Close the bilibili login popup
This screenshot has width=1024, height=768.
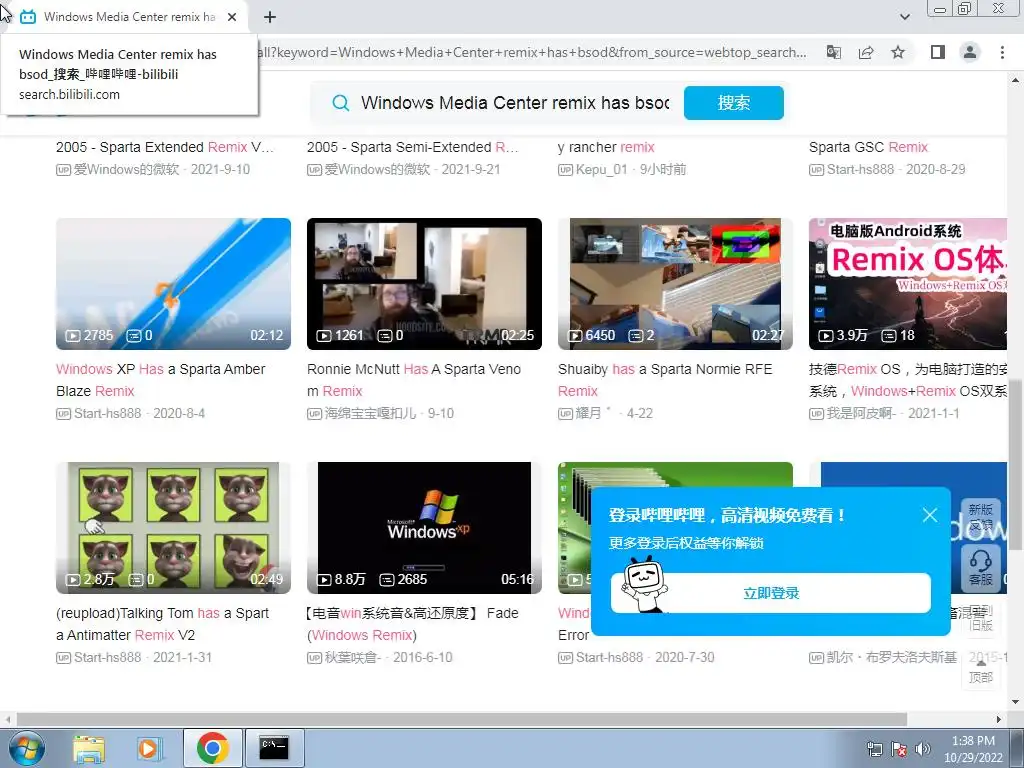coord(930,515)
